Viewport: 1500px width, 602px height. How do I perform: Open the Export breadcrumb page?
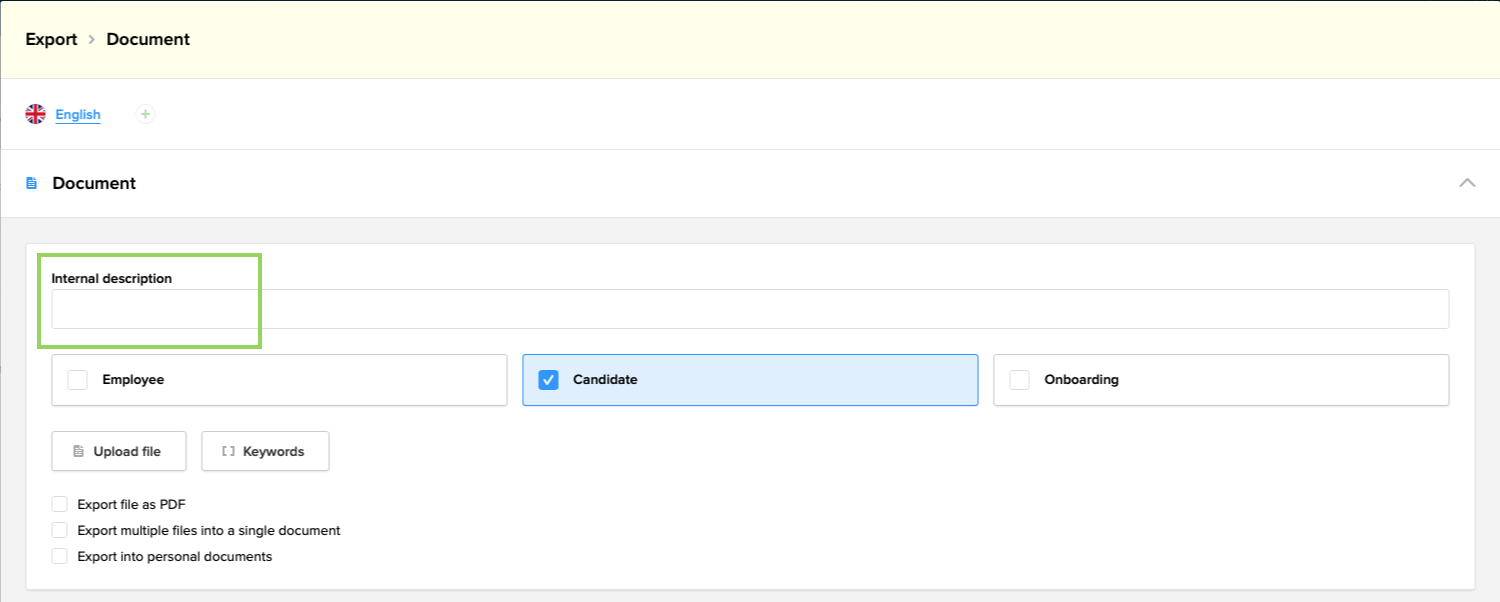click(x=51, y=39)
